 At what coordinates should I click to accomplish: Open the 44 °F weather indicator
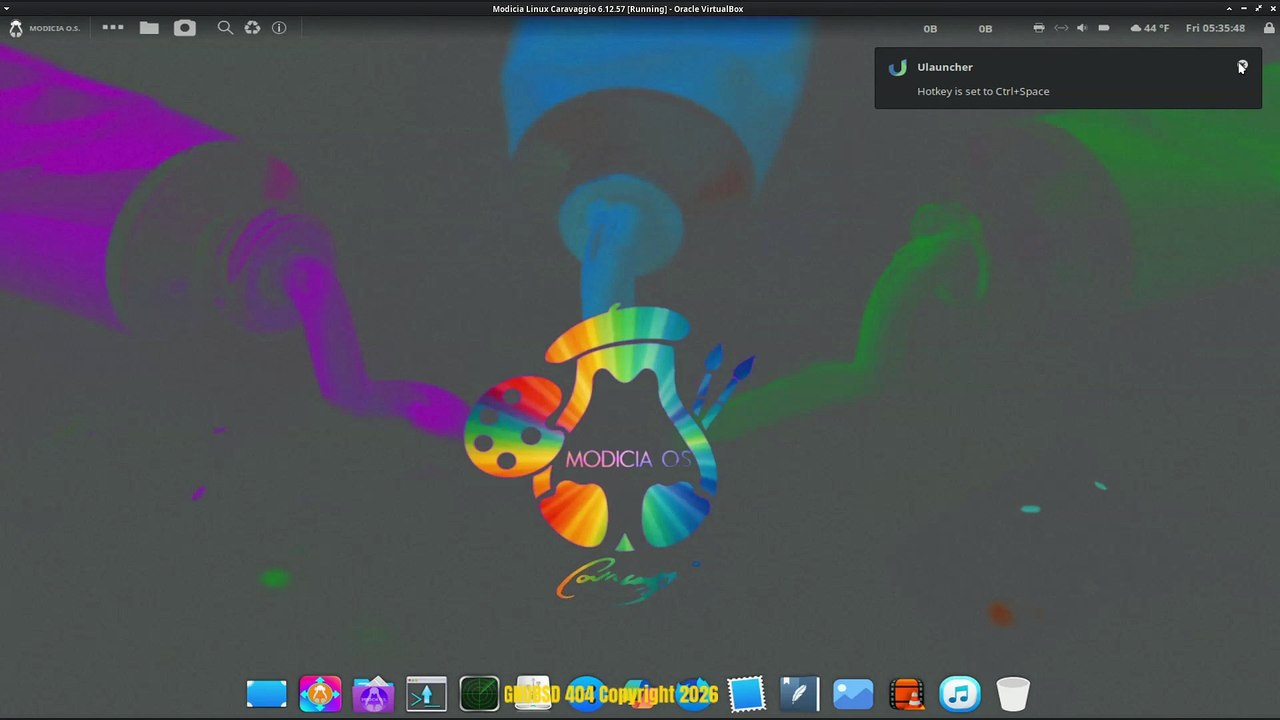1150,28
